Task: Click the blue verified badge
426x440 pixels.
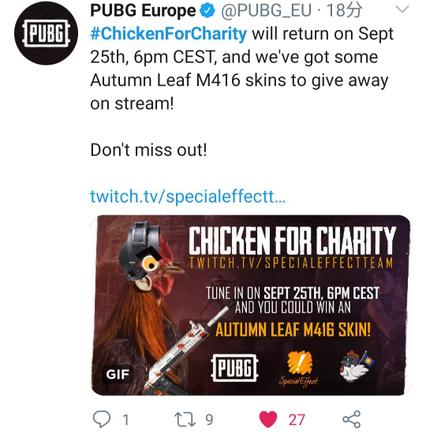Action: 207,11
